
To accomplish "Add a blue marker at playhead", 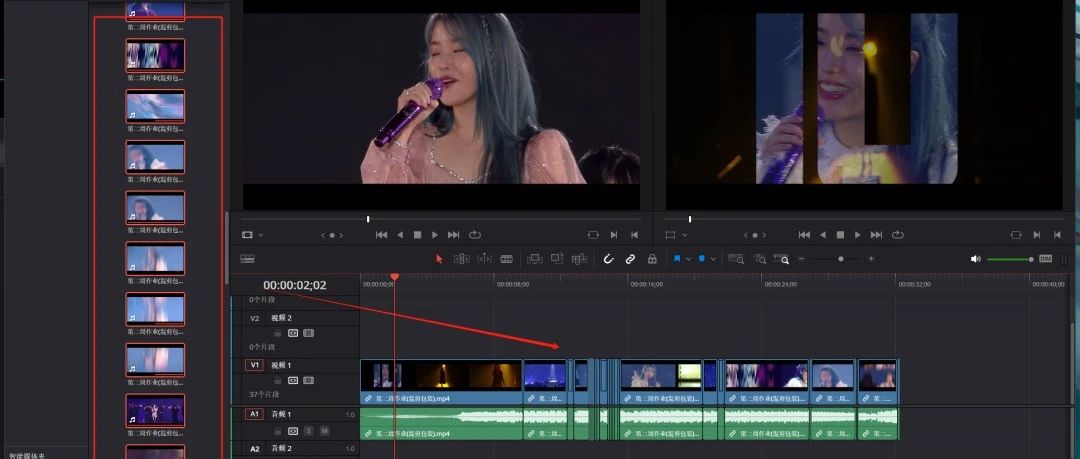I will (702, 259).
